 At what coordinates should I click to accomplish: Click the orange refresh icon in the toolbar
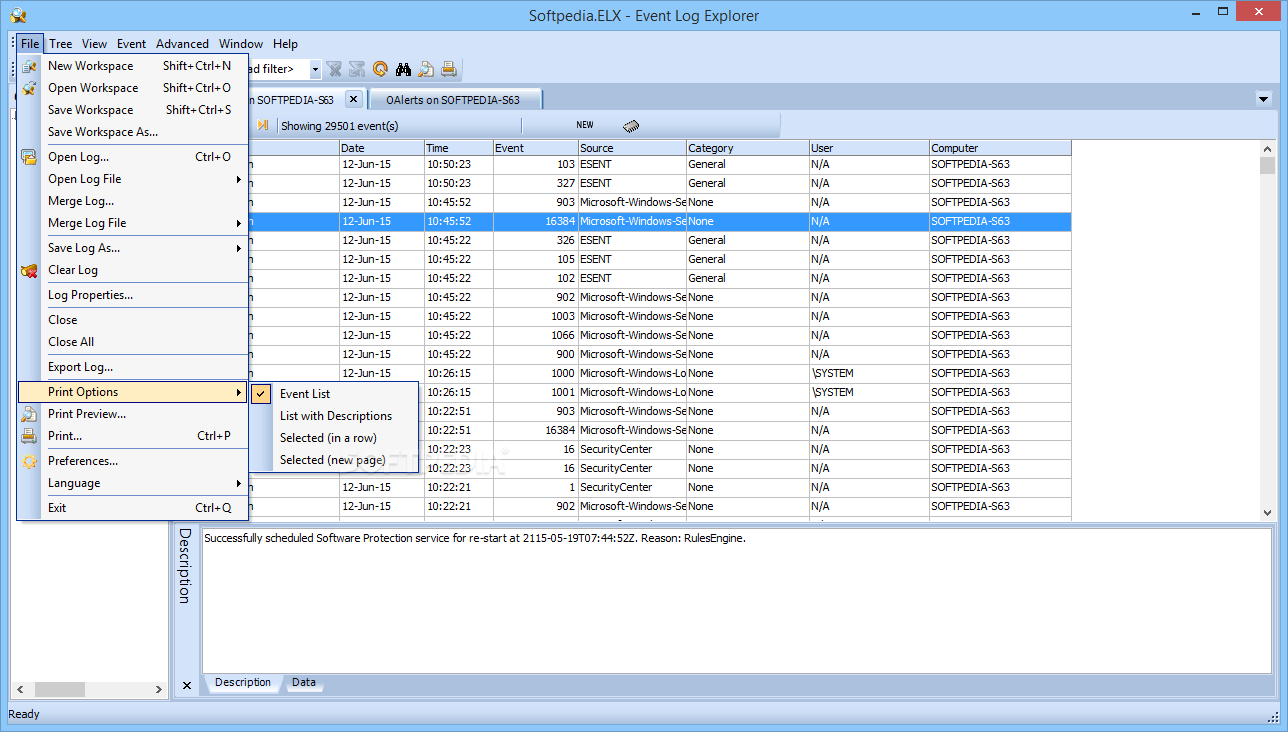pyautogui.click(x=380, y=69)
